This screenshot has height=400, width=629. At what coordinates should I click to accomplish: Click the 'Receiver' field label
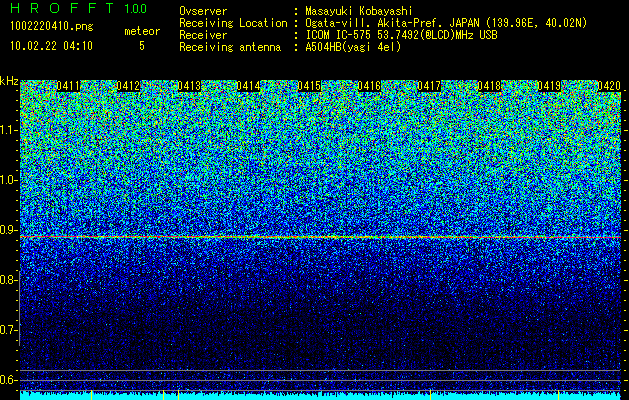click(203, 35)
